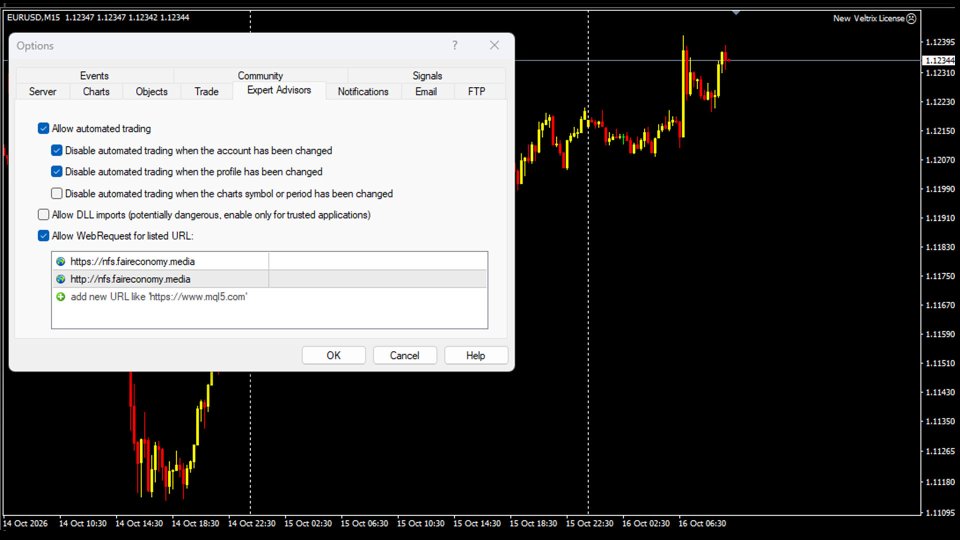Open the Signals tab

(x=427, y=75)
